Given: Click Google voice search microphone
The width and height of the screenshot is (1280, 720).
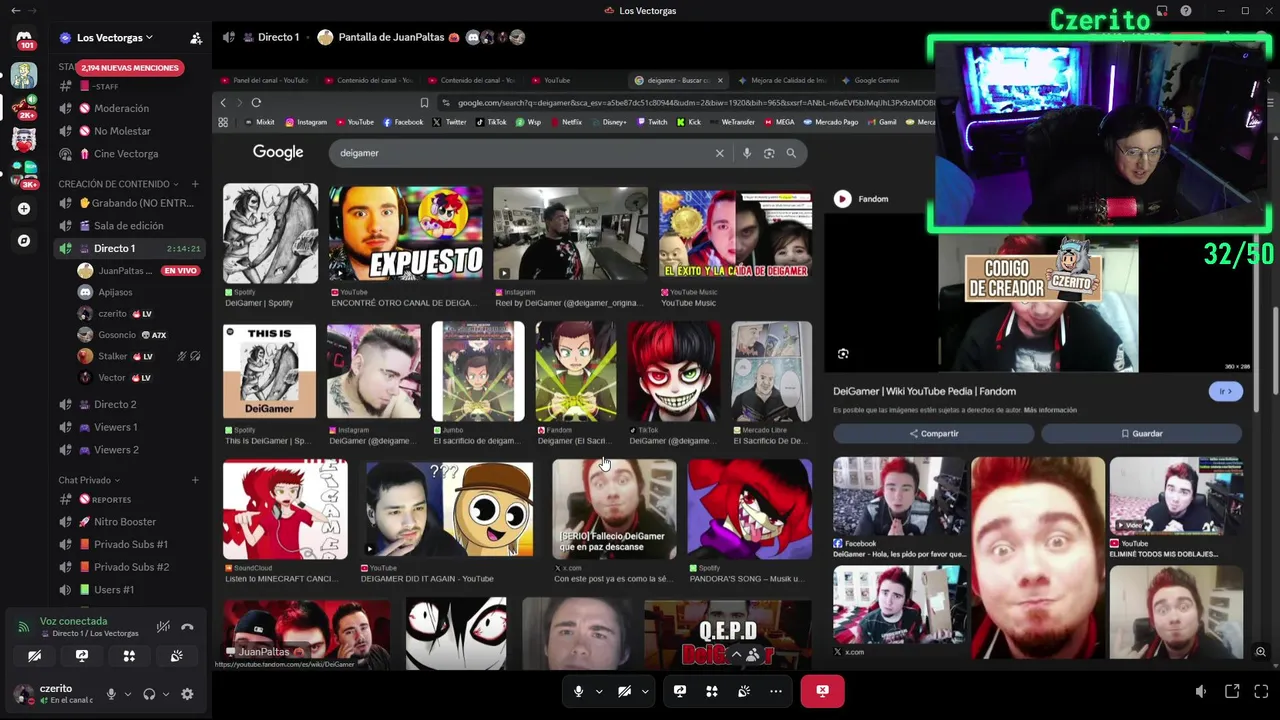Looking at the screenshot, I should coord(747,153).
